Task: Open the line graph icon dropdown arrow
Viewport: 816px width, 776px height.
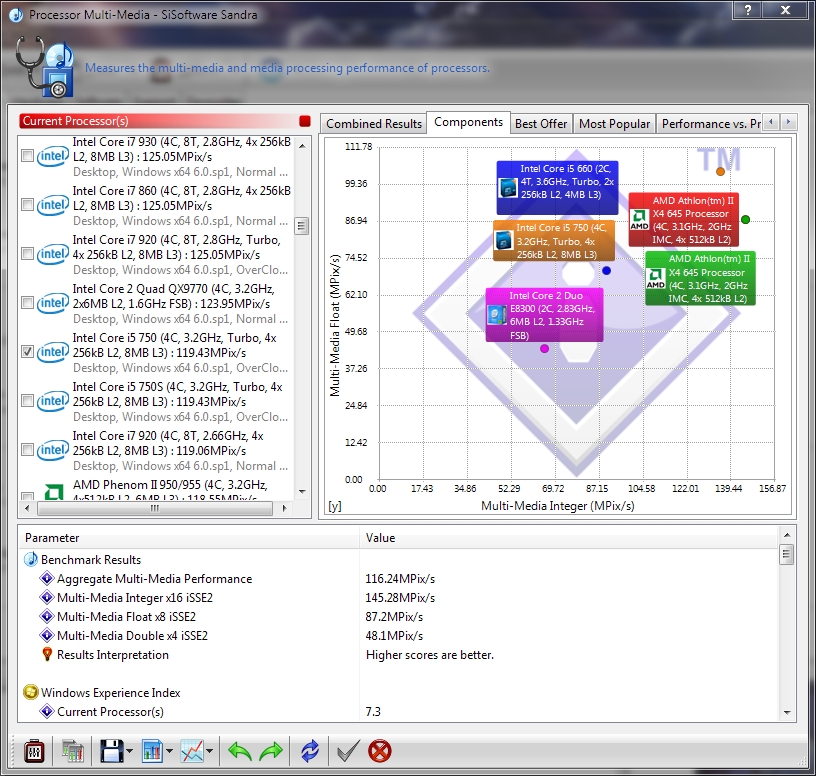Action: coord(209,751)
